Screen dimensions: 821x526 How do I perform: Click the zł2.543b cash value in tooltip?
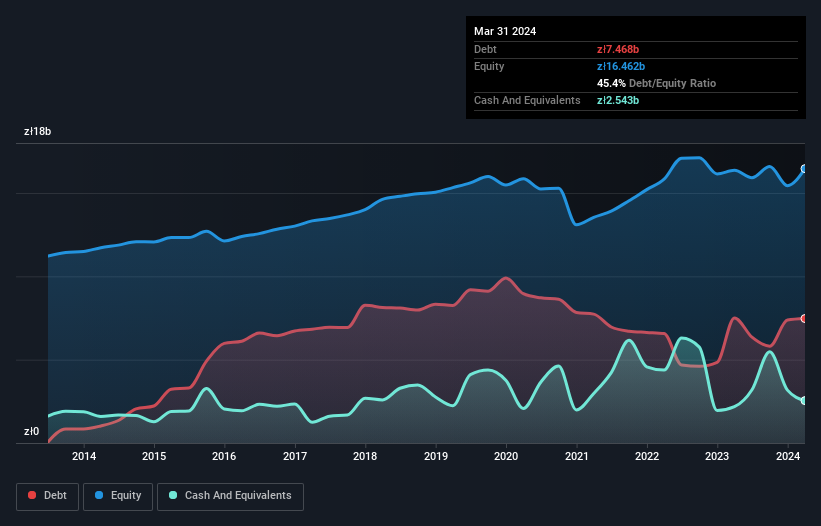[618, 100]
